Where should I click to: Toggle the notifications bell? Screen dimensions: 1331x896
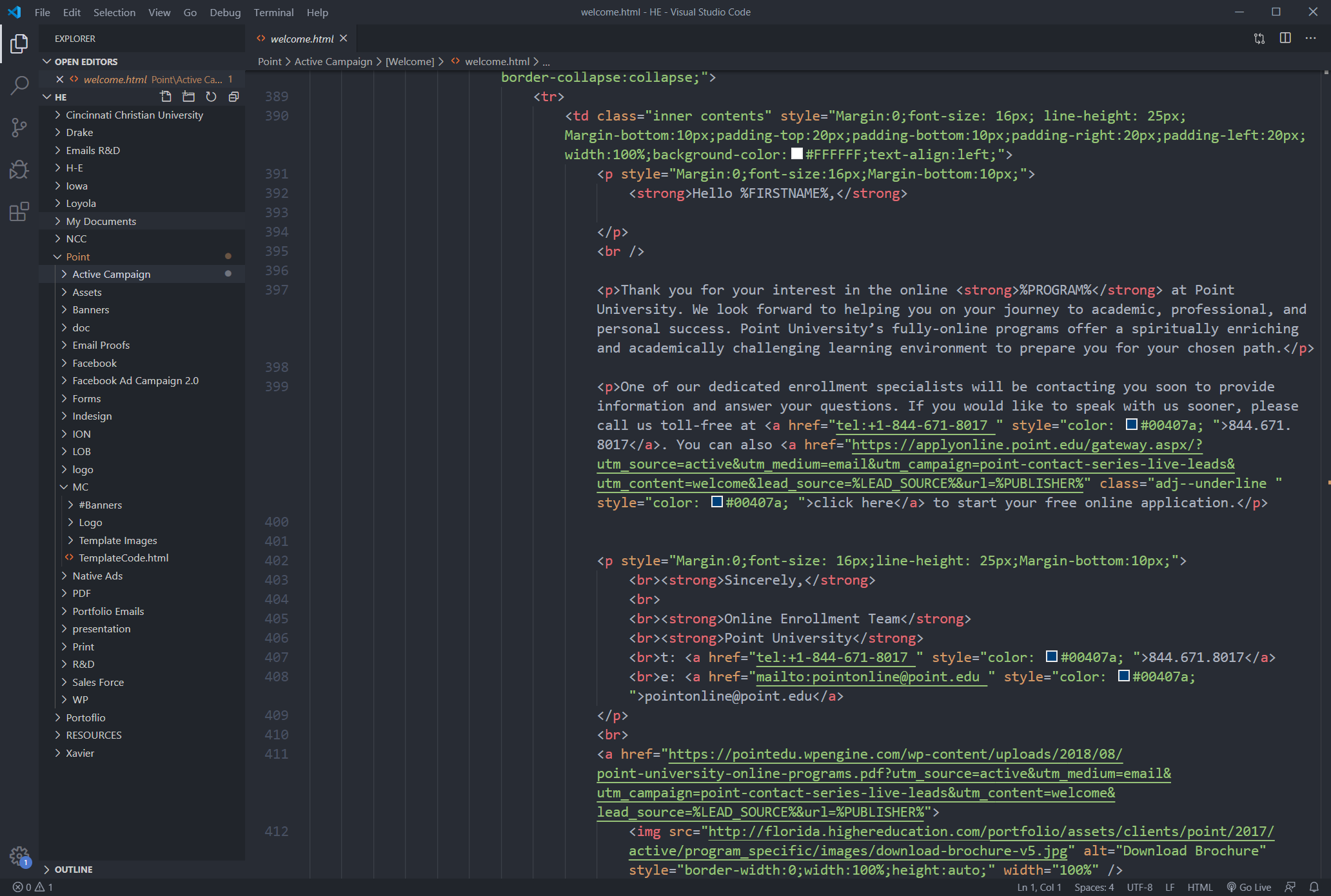(x=1316, y=887)
